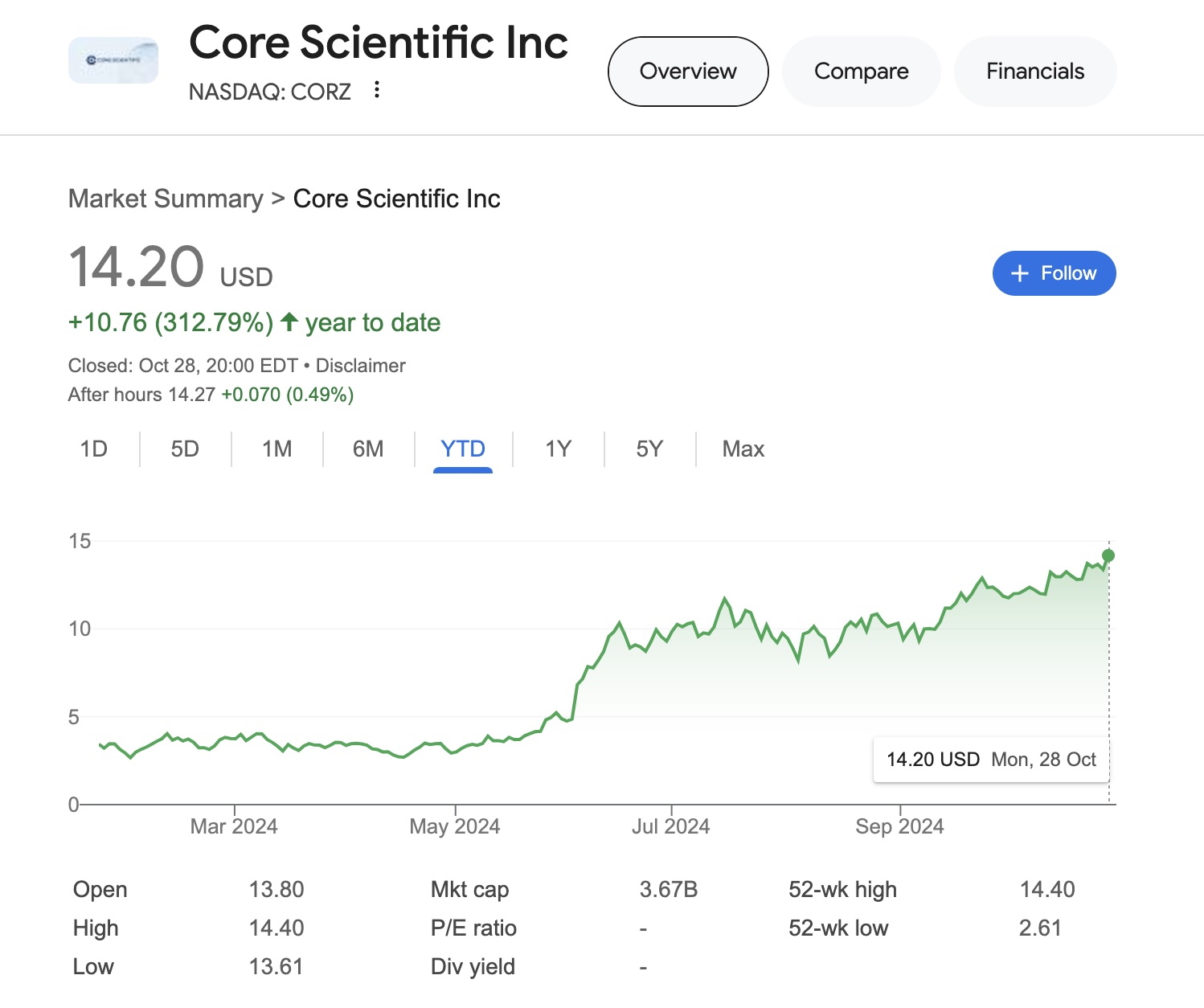
Task: Select the 1D time range
Action: (94, 449)
